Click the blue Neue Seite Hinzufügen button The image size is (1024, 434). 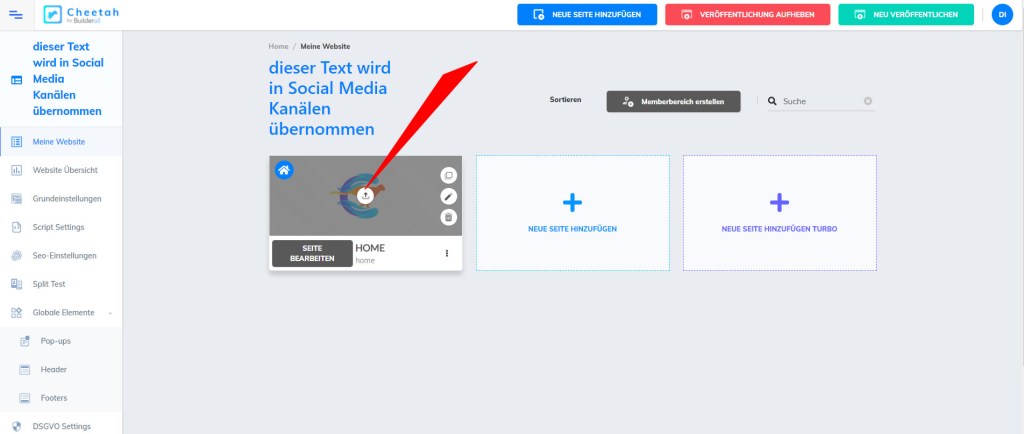click(x=587, y=15)
